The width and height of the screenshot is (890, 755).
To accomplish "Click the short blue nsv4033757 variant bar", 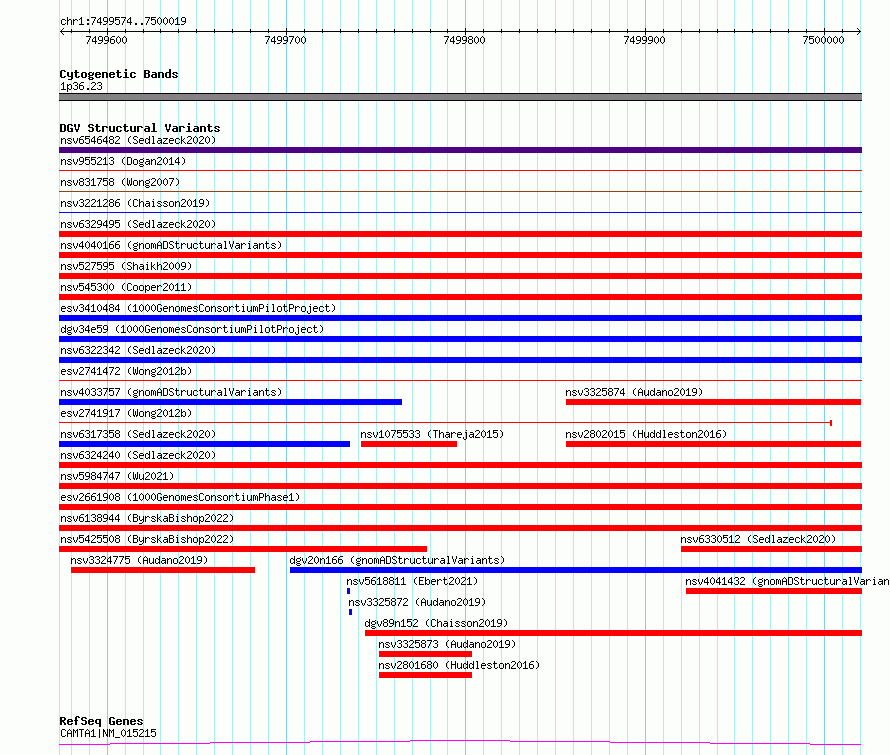I will (x=230, y=402).
